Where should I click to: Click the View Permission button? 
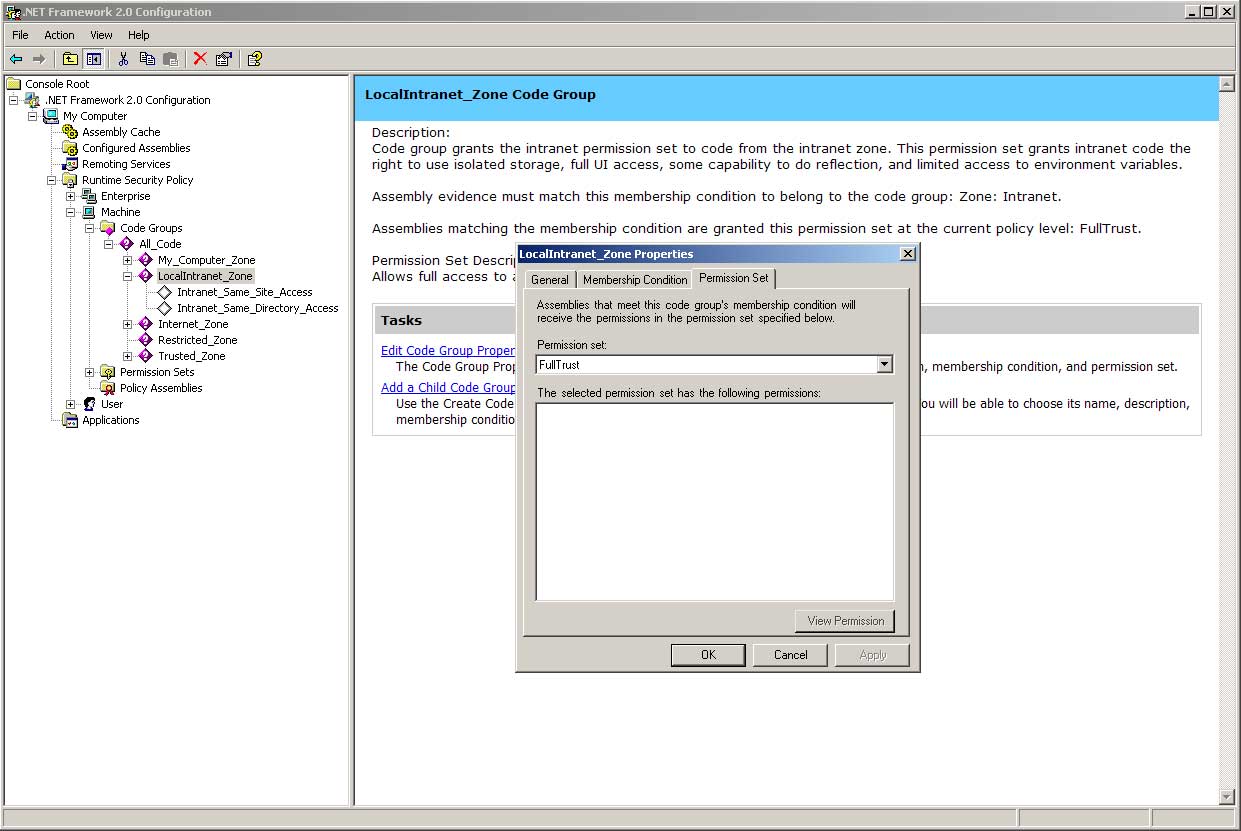pos(845,621)
